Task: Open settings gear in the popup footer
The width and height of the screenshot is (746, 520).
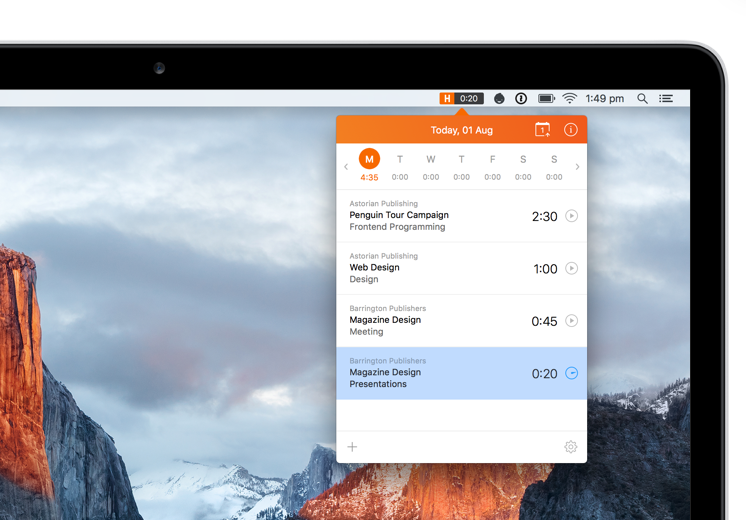Action: coord(571,447)
